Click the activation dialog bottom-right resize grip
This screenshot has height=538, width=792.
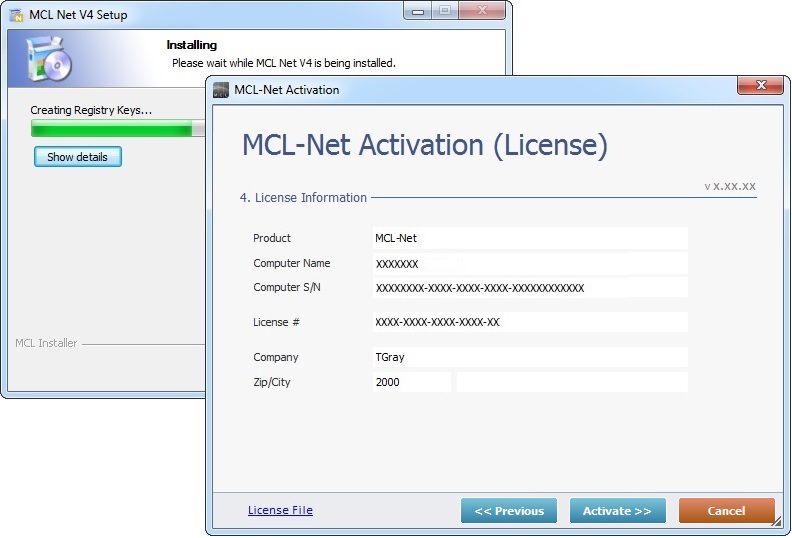(x=777, y=522)
